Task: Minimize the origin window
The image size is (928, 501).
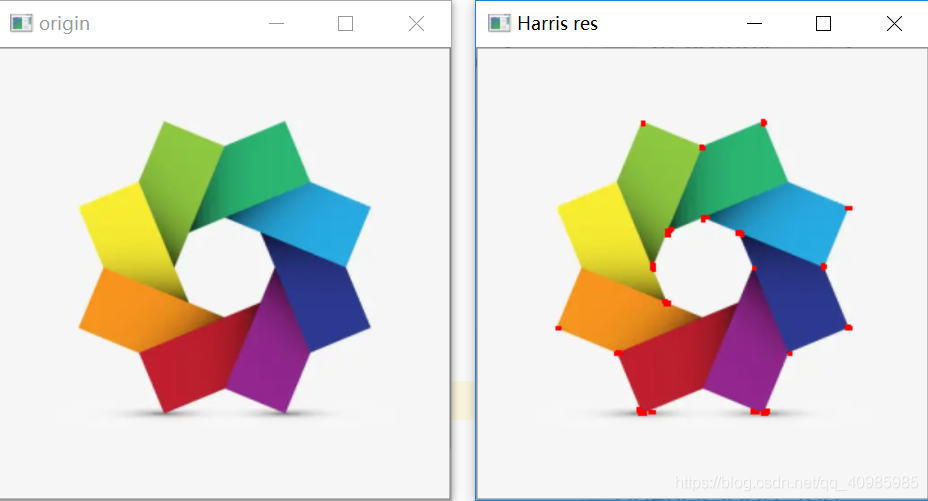Action: 276,23
